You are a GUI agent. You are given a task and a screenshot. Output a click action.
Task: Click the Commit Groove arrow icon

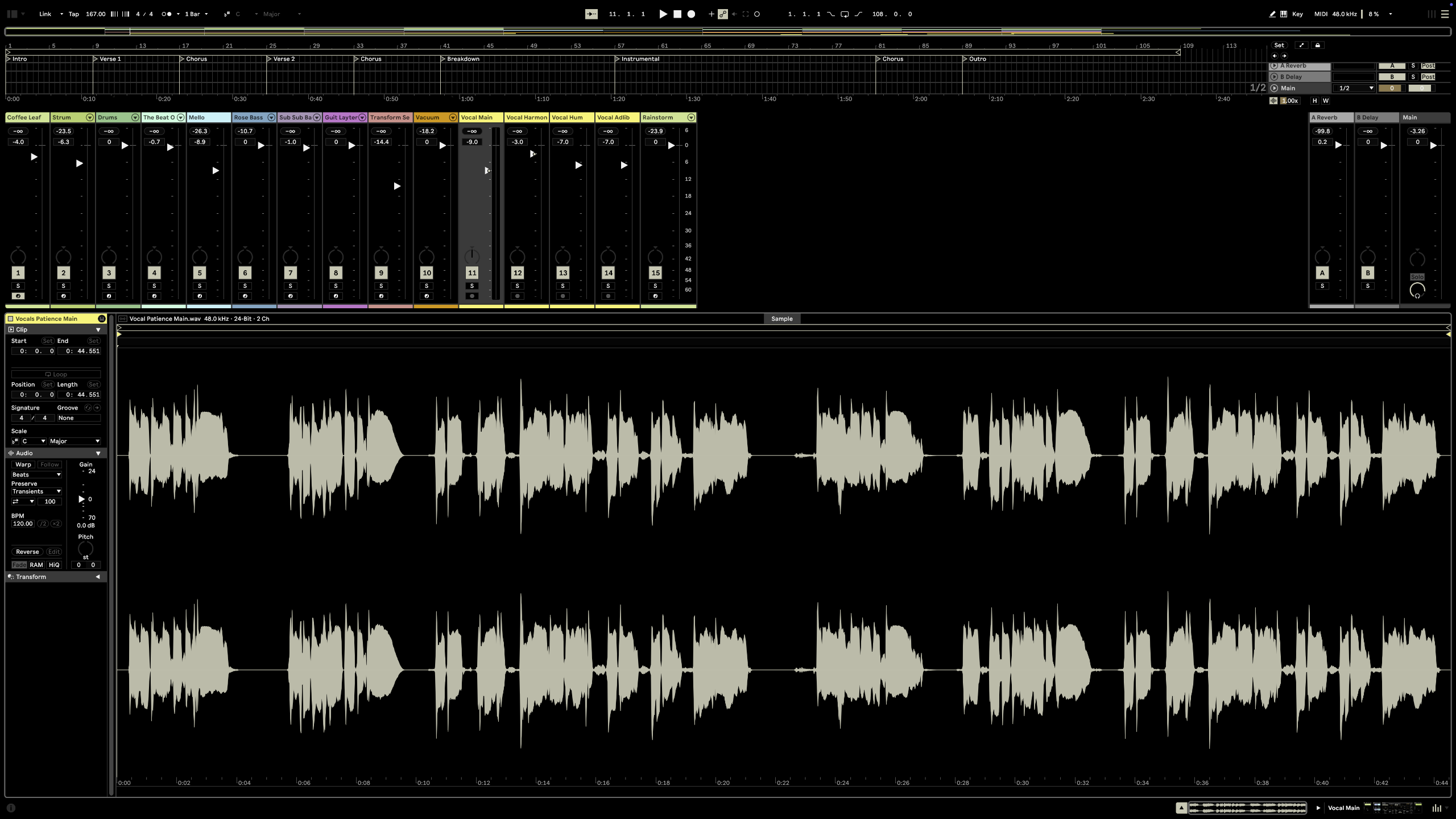pyautogui.click(x=97, y=408)
